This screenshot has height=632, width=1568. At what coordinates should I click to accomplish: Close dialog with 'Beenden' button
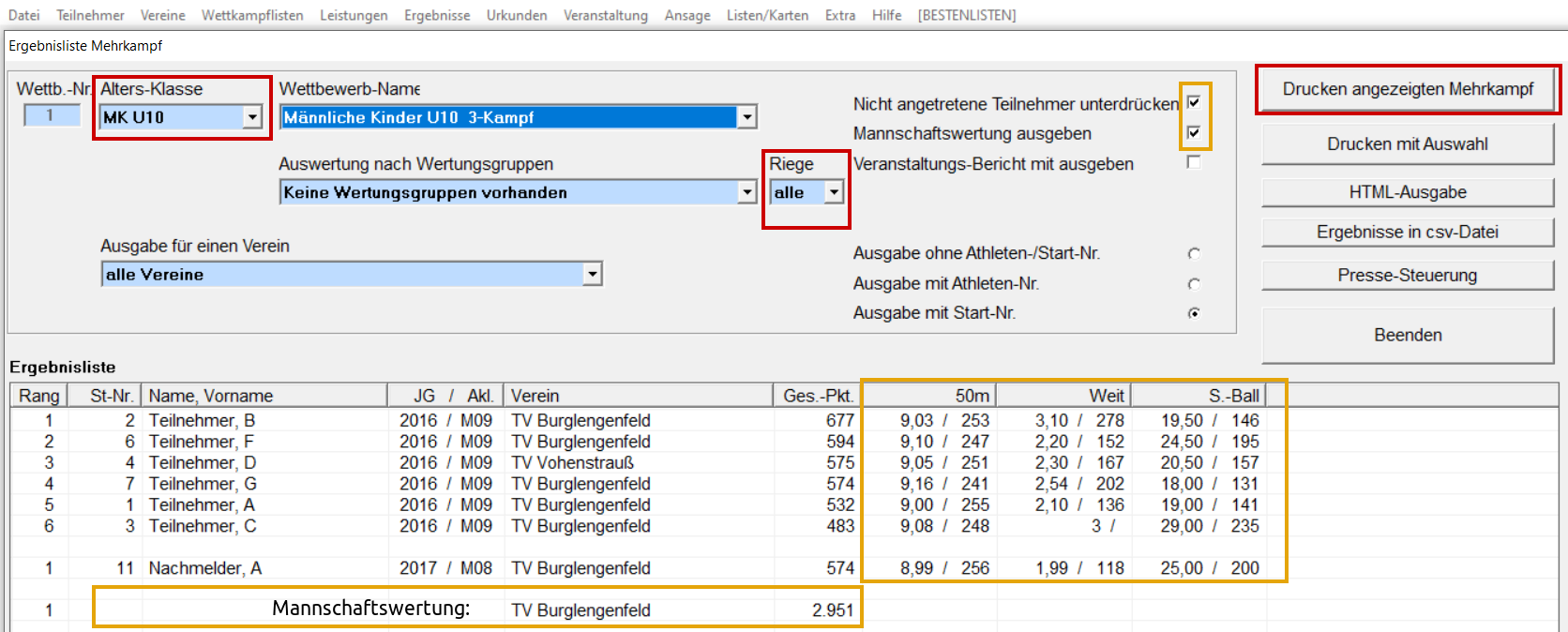pos(1407,335)
